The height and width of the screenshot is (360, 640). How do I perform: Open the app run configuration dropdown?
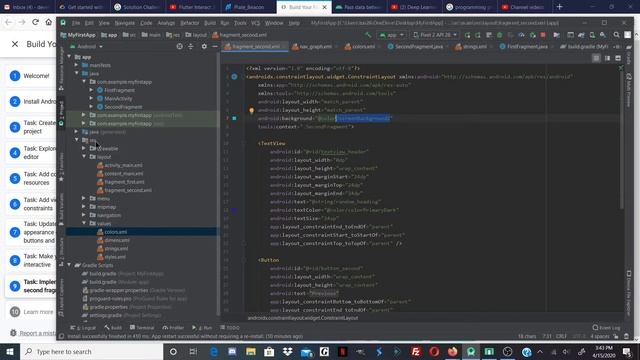pos(391,35)
